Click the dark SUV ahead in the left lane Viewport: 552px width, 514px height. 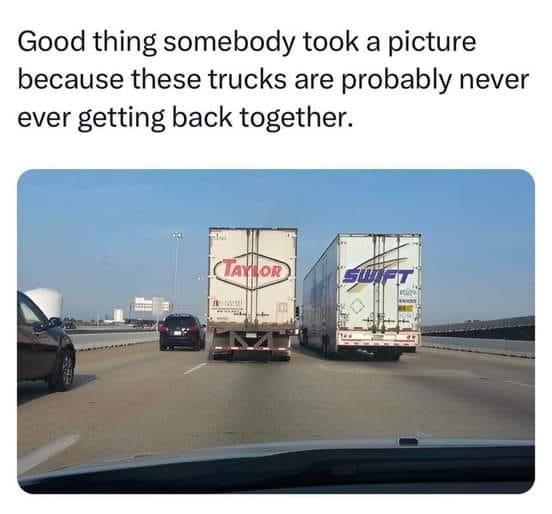coord(182,332)
